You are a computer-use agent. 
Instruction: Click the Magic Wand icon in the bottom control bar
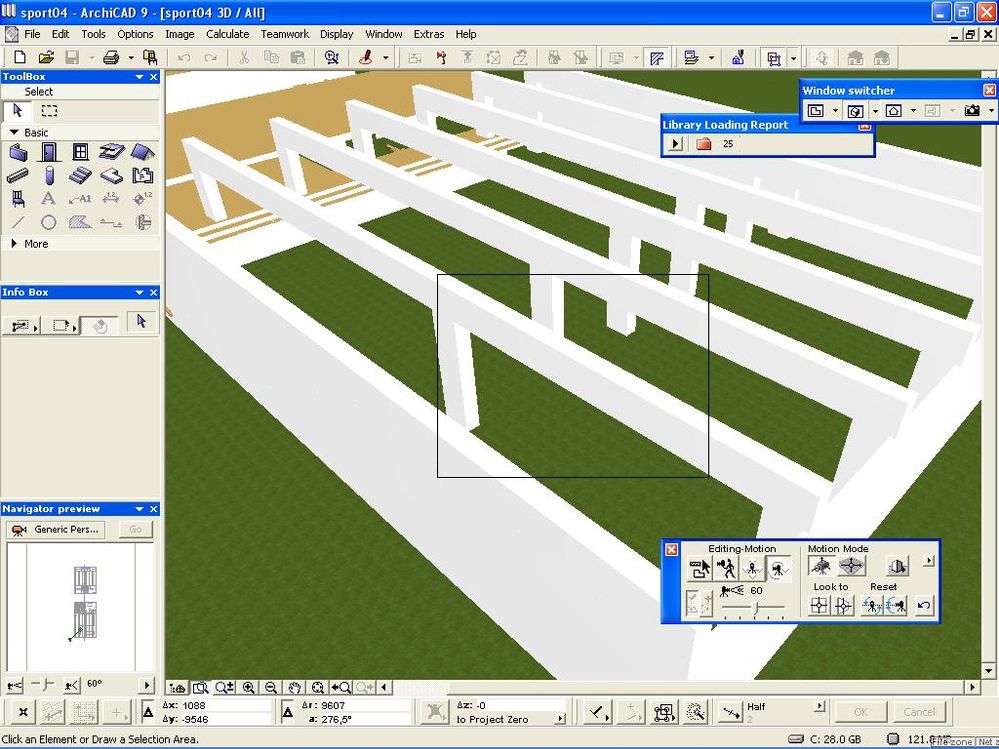pyautogui.click(x=696, y=712)
